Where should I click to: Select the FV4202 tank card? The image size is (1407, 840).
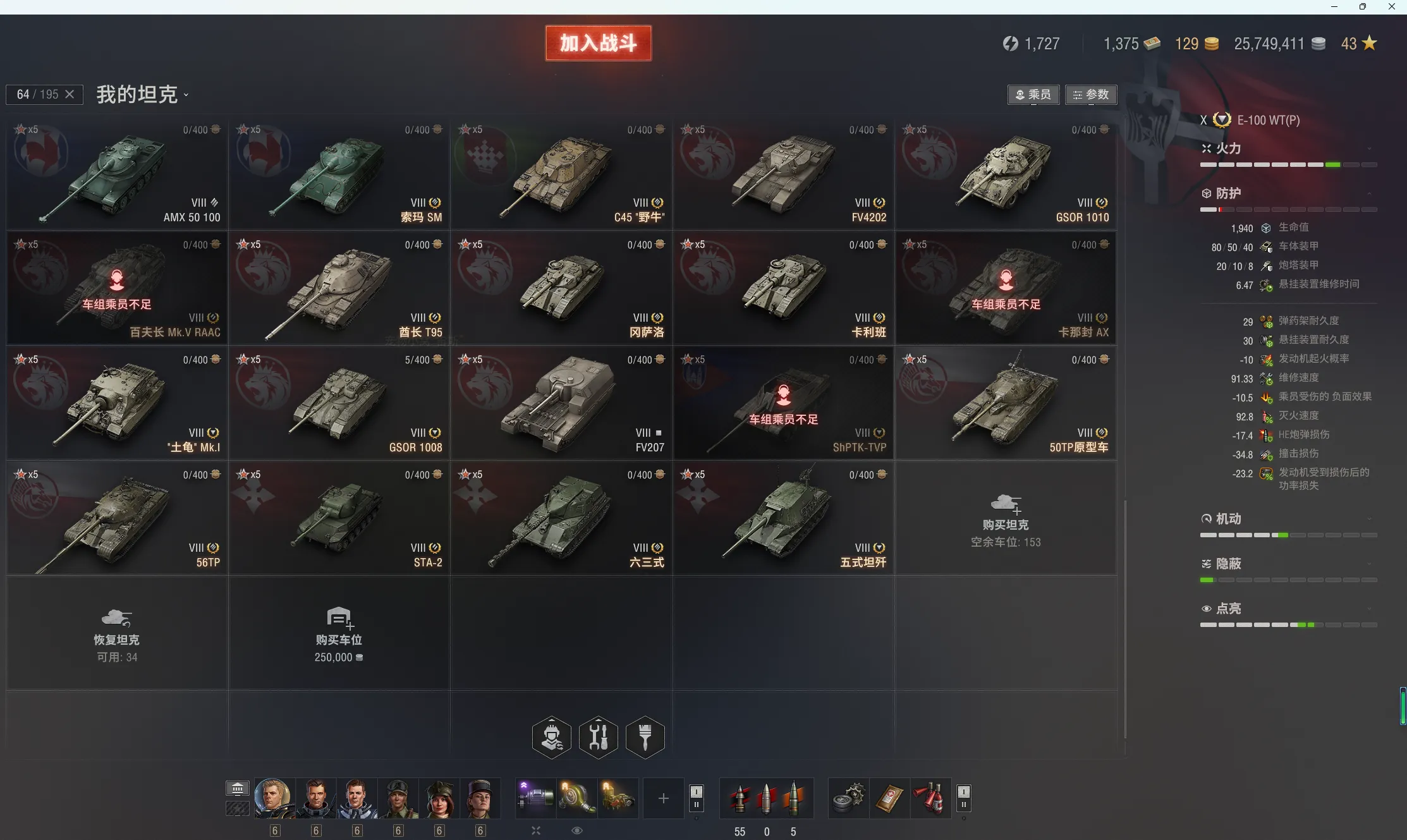[784, 173]
